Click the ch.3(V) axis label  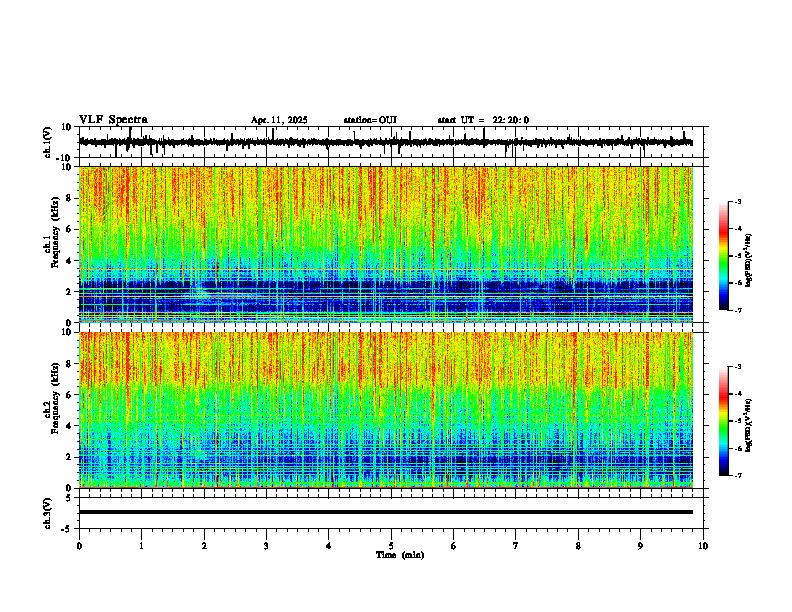click(48, 513)
